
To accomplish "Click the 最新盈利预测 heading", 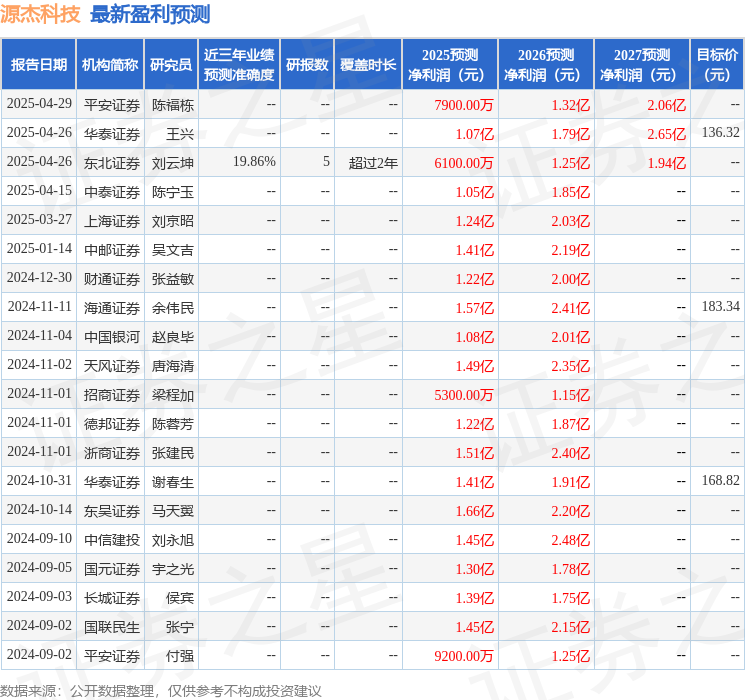I will (150, 14).
